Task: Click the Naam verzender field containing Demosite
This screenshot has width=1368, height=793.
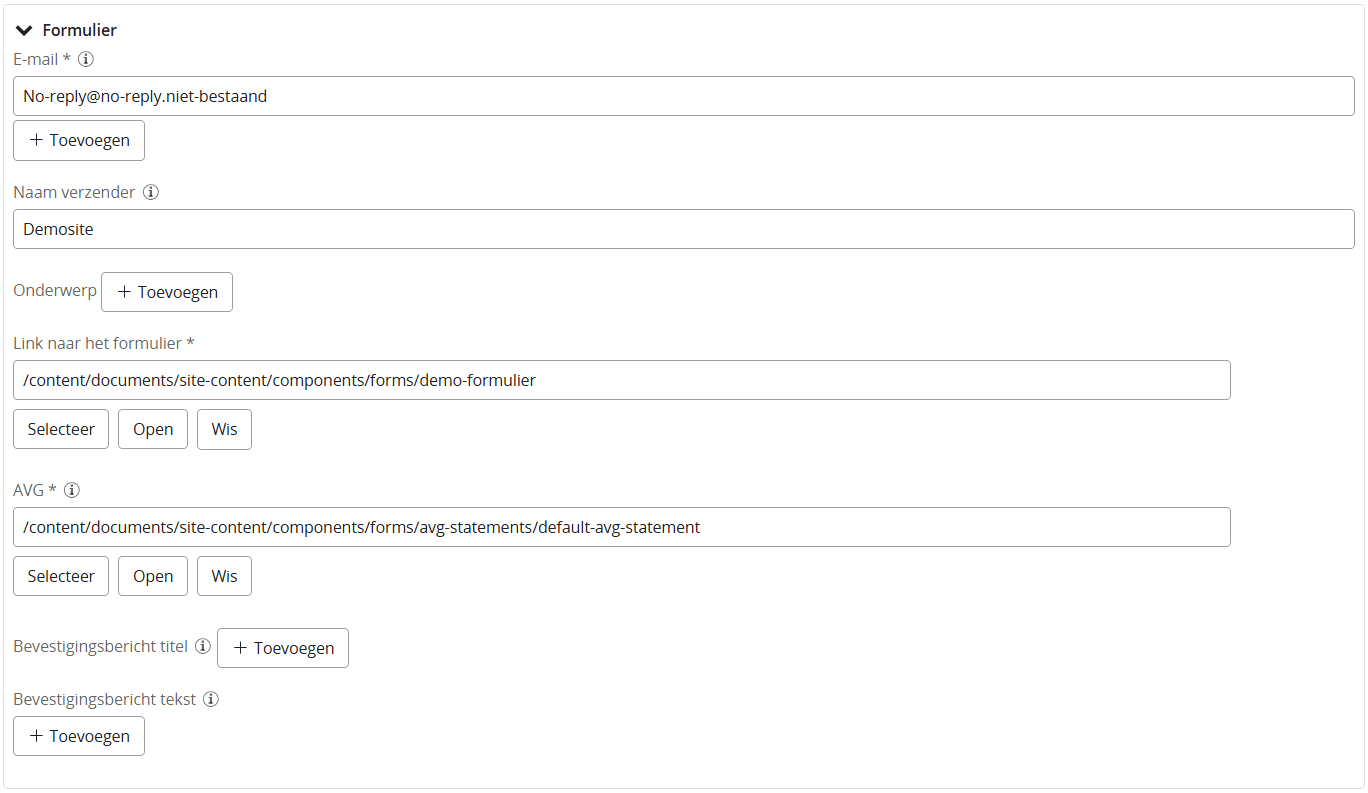Action: (x=684, y=229)
